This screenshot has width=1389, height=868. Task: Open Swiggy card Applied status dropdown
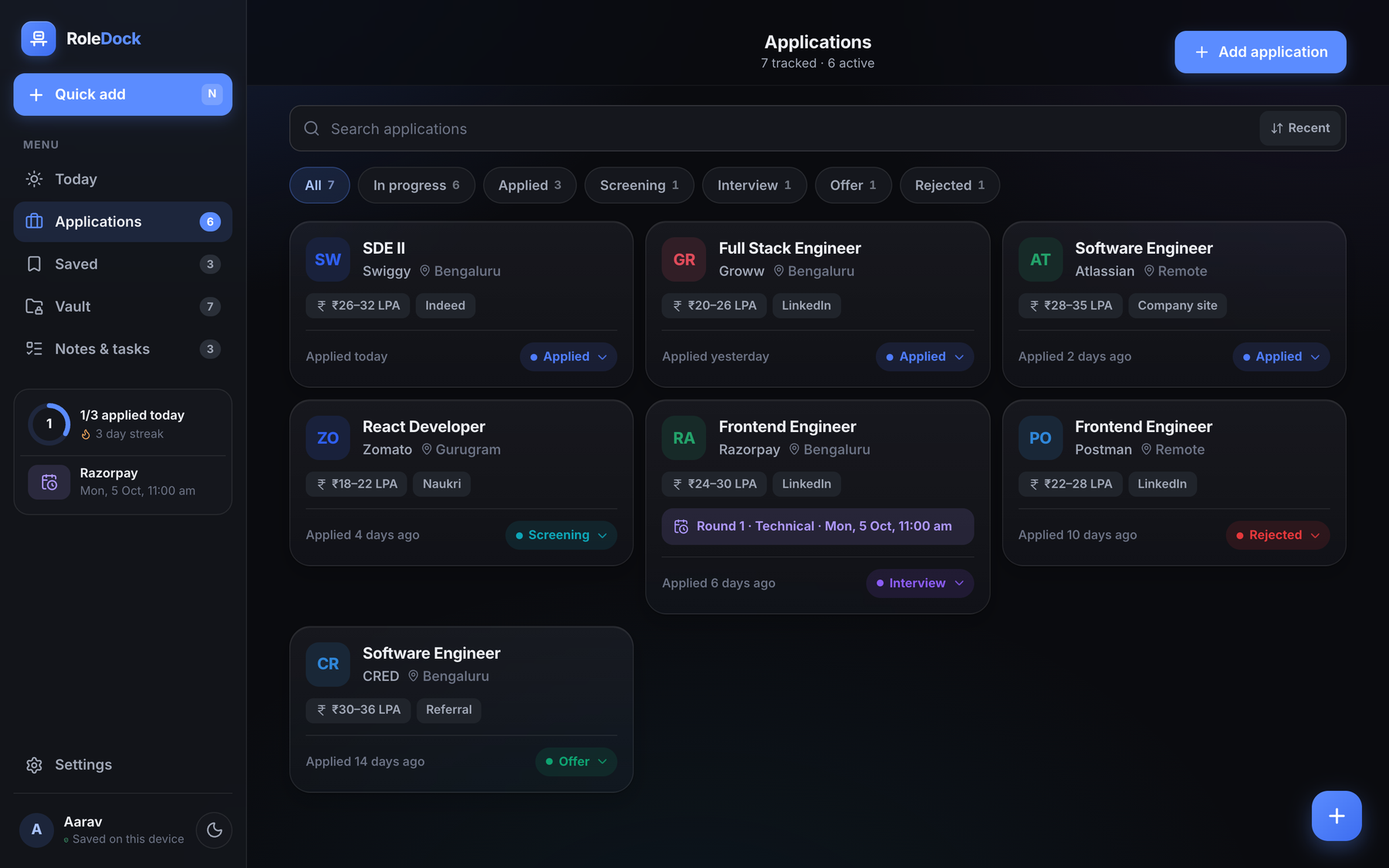(x=569, y=356)
